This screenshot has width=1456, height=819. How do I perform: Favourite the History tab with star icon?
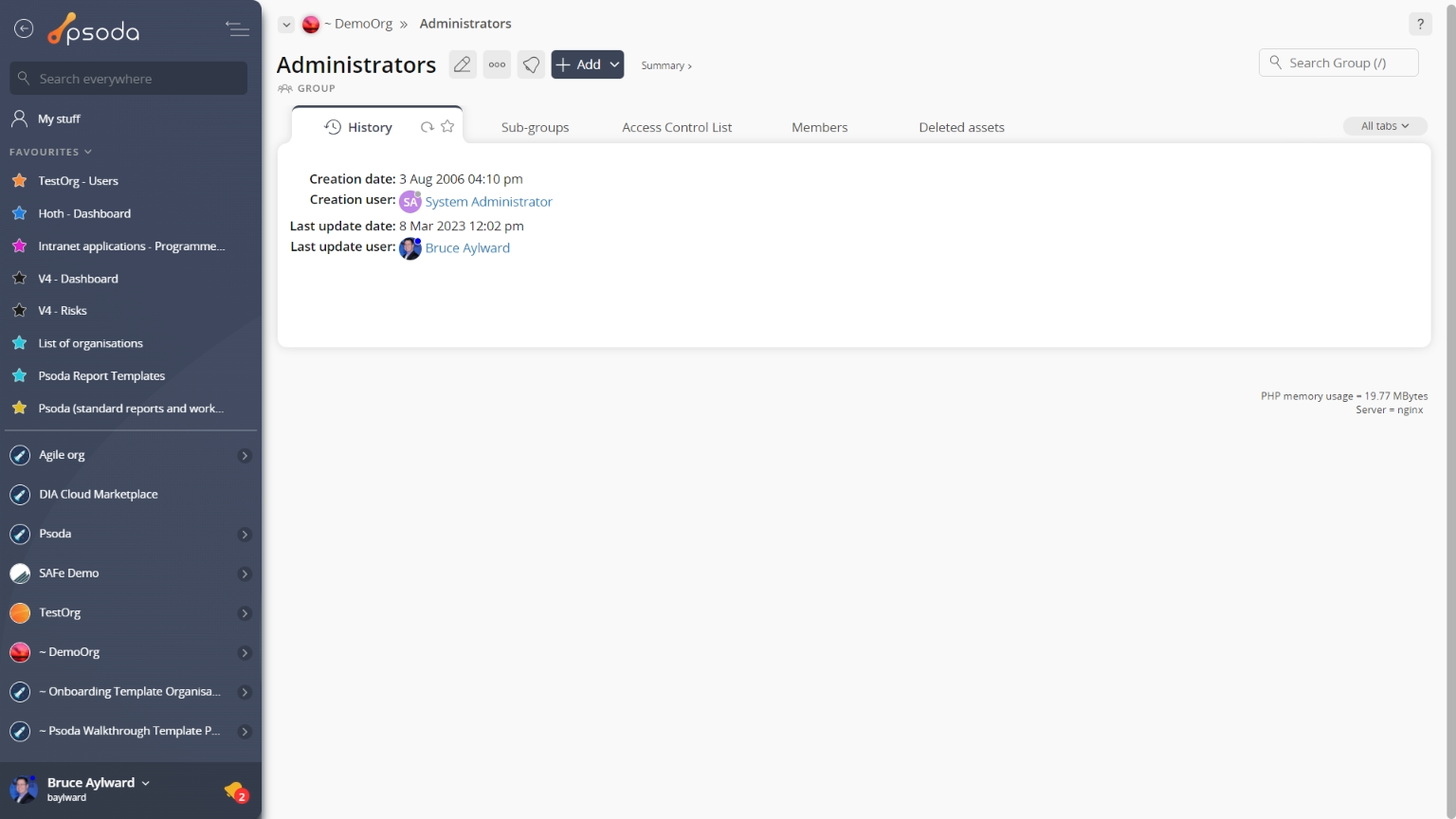[447, 126]
